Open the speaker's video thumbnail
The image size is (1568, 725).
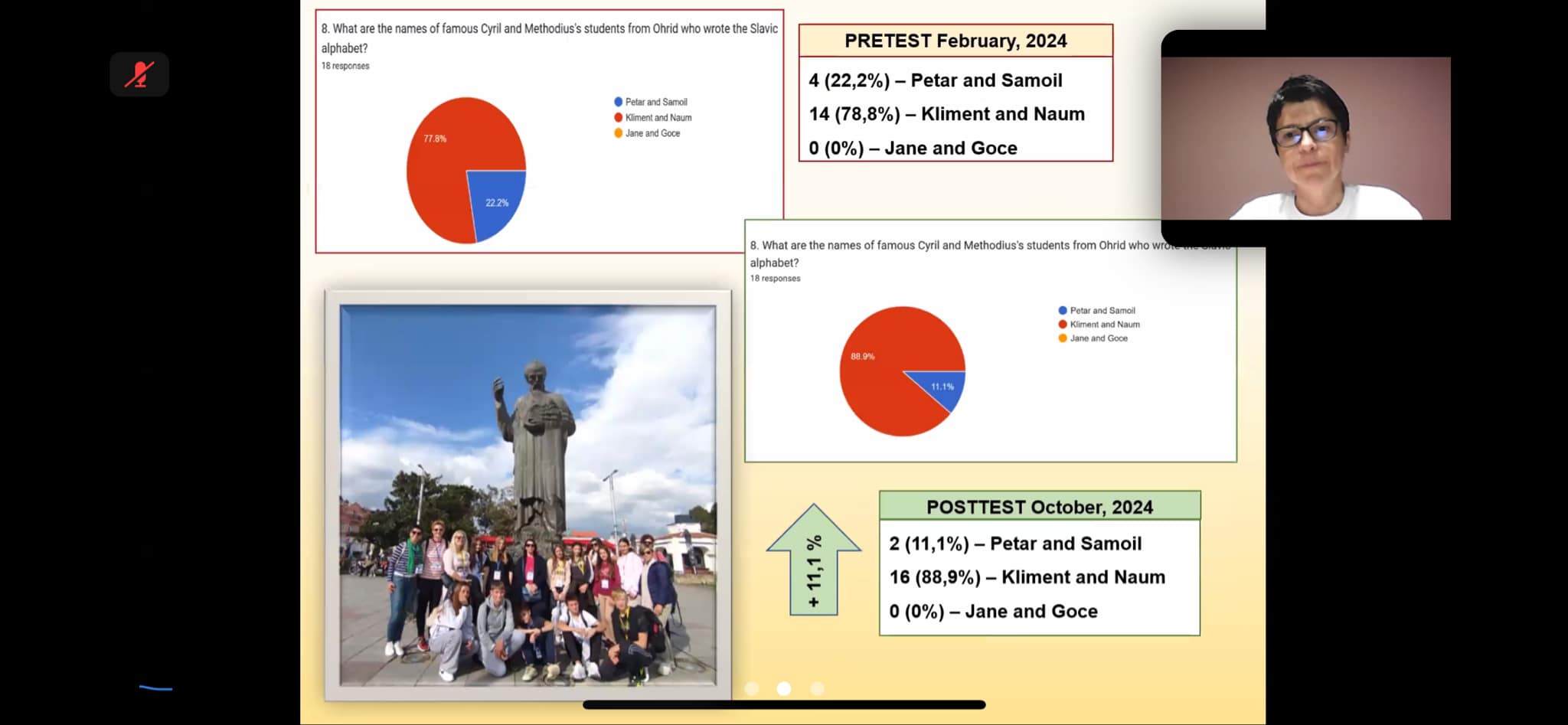click(1305, 138)
